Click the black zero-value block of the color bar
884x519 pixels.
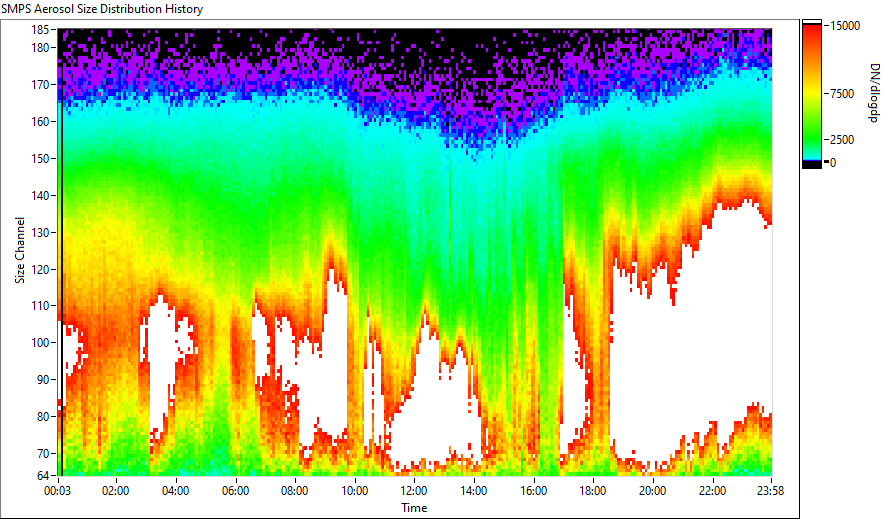tap(812, 165)
